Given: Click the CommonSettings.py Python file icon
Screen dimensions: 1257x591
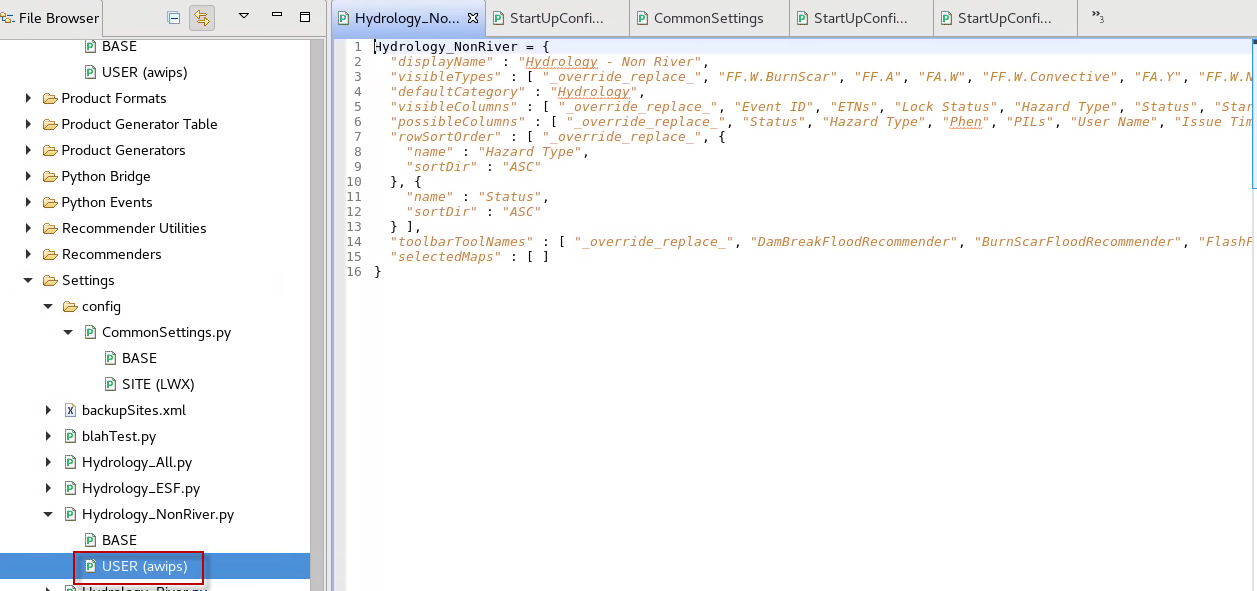Looking at the screenshot, I should 90,332.
